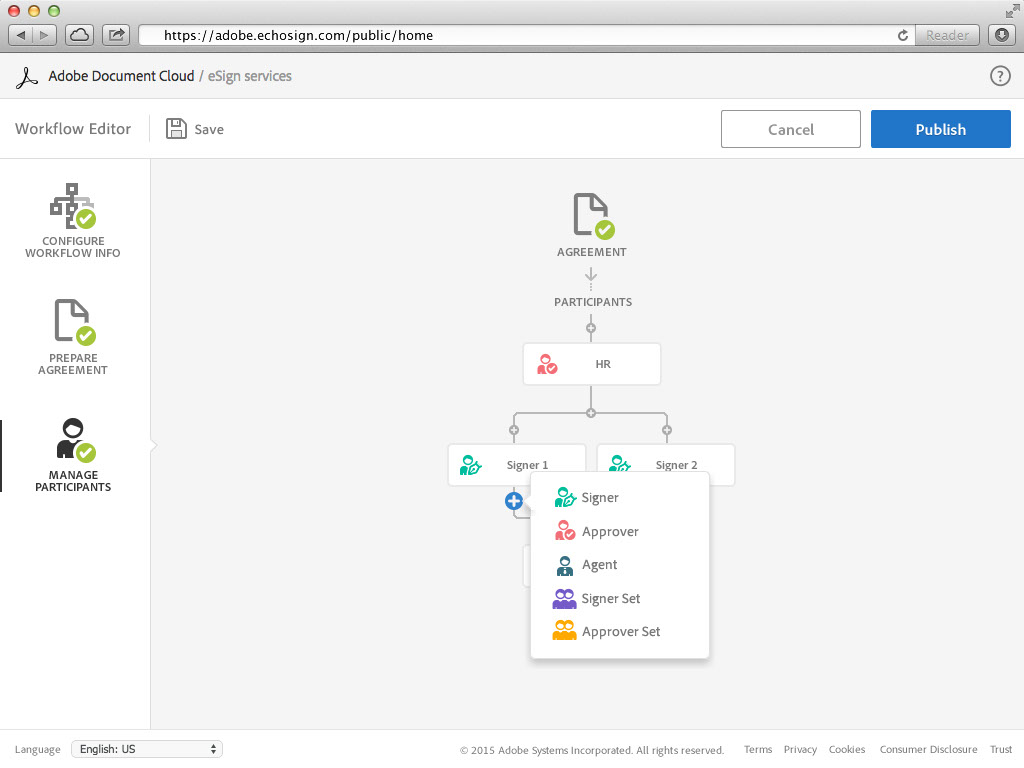This screenshot has width=1024, height=768.
Task: Open the Configure Workflow Info step
Action: (x=73, y=220)
